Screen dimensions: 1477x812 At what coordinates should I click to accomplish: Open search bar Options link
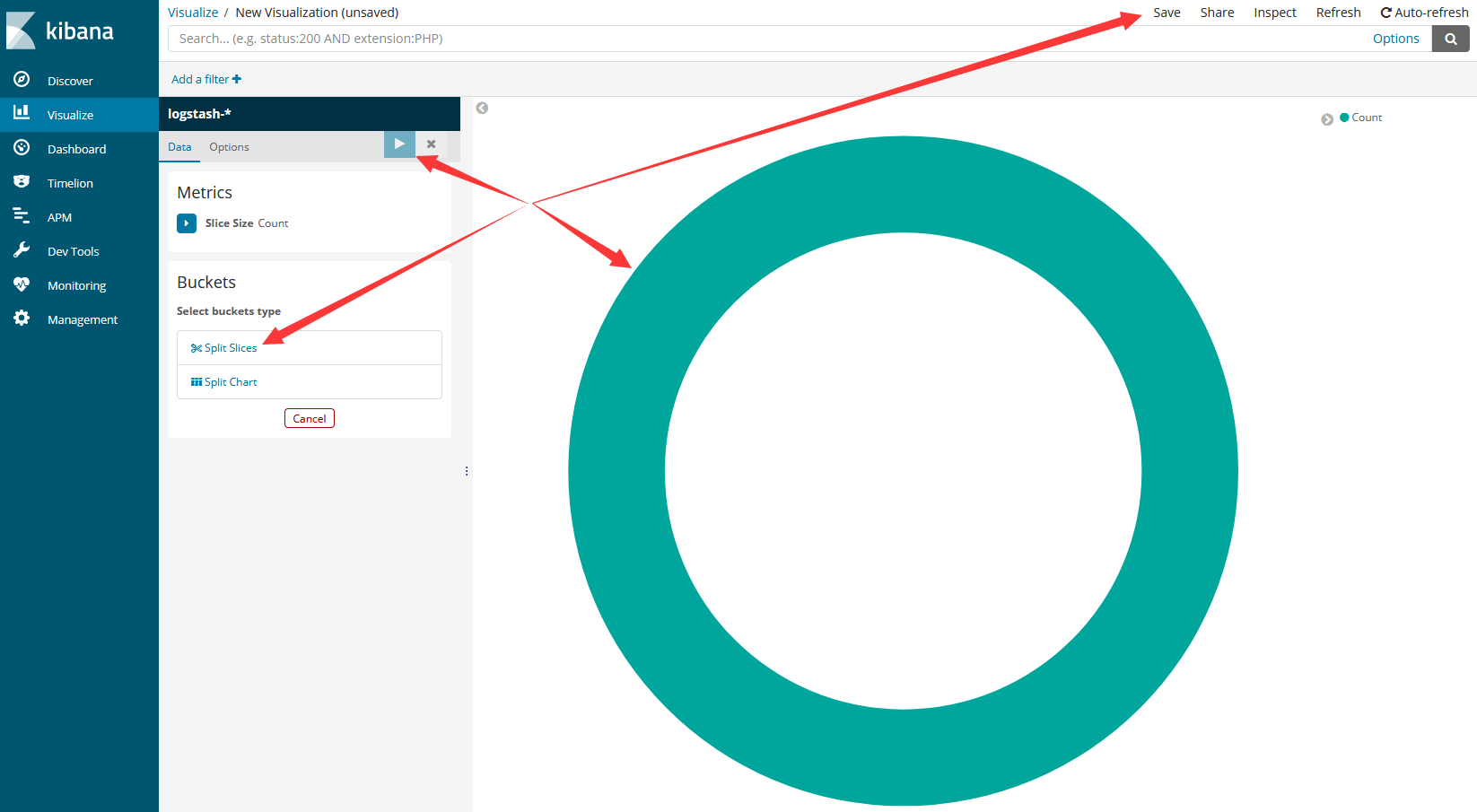pyautogui.click(x=1395, y=39)
